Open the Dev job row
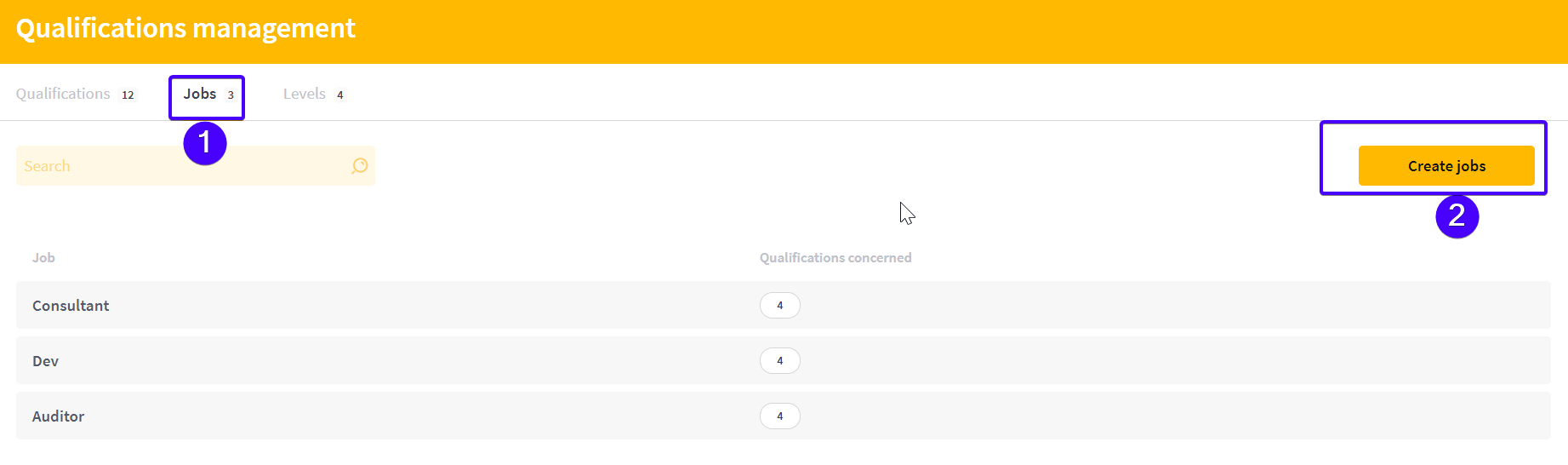 783,360
